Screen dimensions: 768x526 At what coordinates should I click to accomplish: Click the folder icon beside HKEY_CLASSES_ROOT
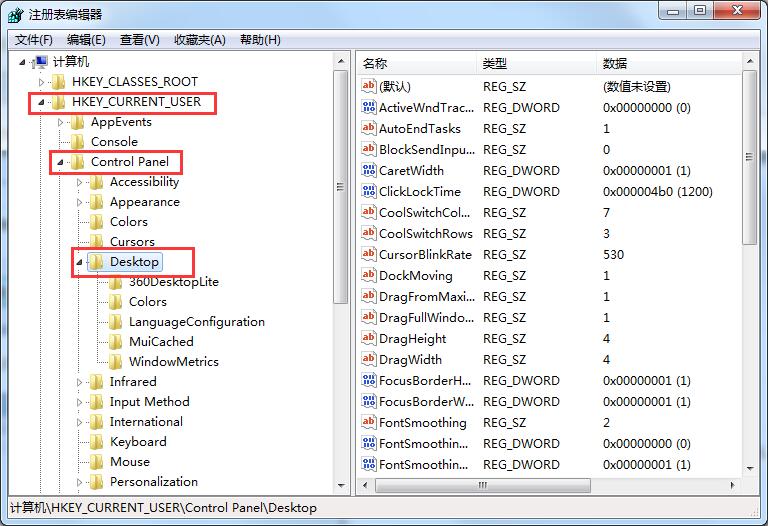[59, 82]
